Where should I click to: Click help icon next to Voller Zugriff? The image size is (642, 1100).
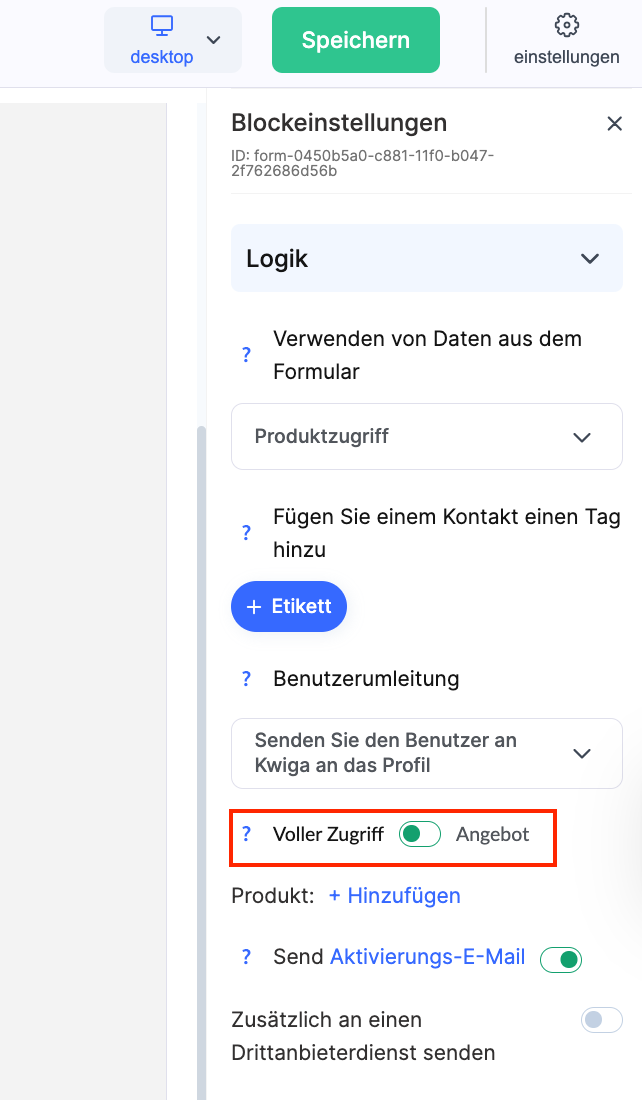click(x=246, y=834)
